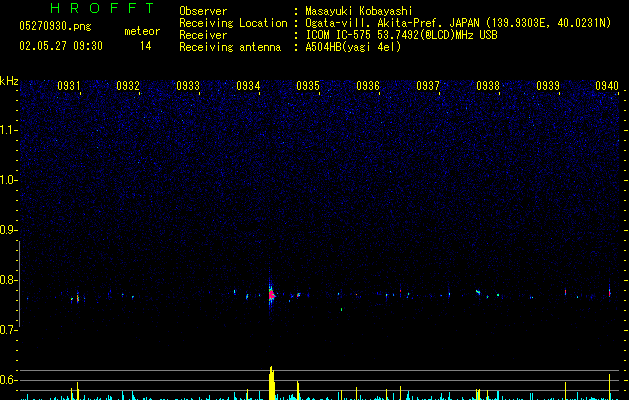
Task: Click the Receiving Location label
Action: (233, 23)
